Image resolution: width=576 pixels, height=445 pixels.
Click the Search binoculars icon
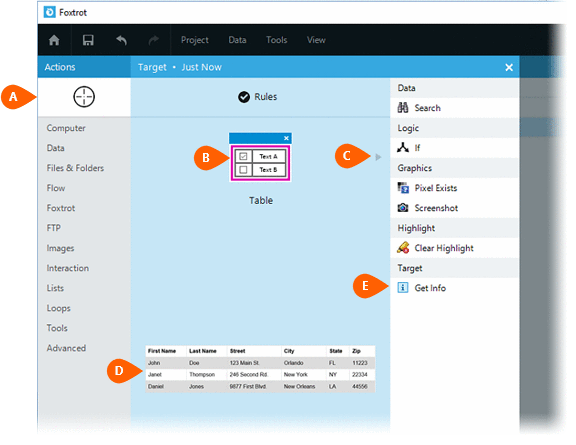[x=403, y=108]
